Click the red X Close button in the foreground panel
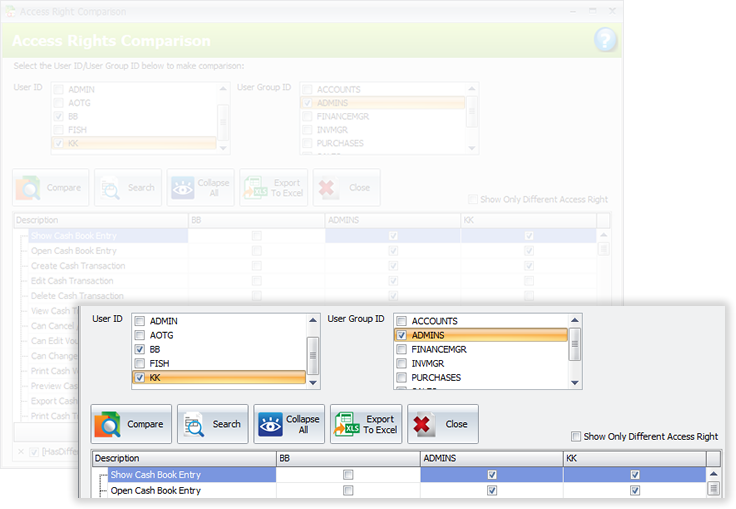The width and height of the screenshot is (736, 509). click(x=442, y=424)
